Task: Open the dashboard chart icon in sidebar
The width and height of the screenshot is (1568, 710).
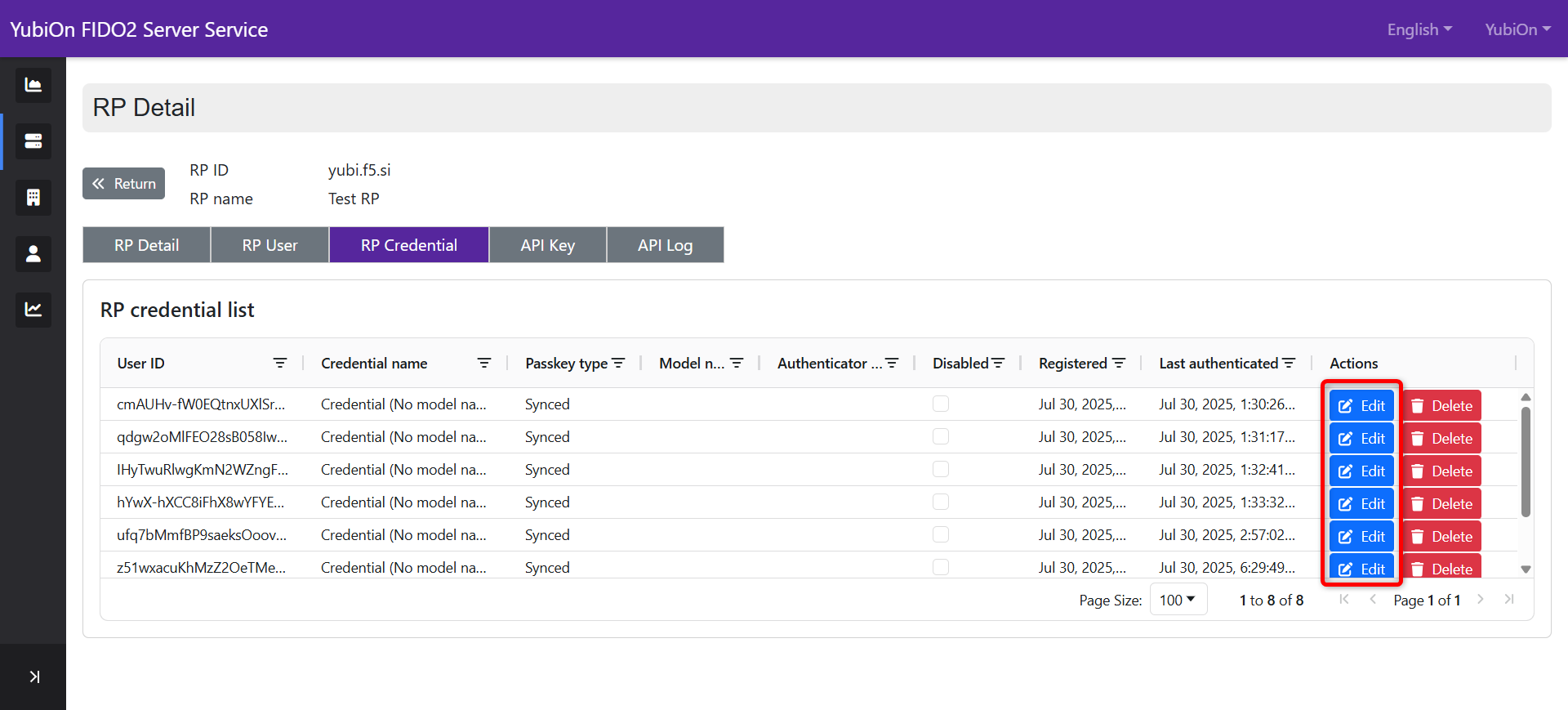Action: pyautogui.click(x=33, y=85)
